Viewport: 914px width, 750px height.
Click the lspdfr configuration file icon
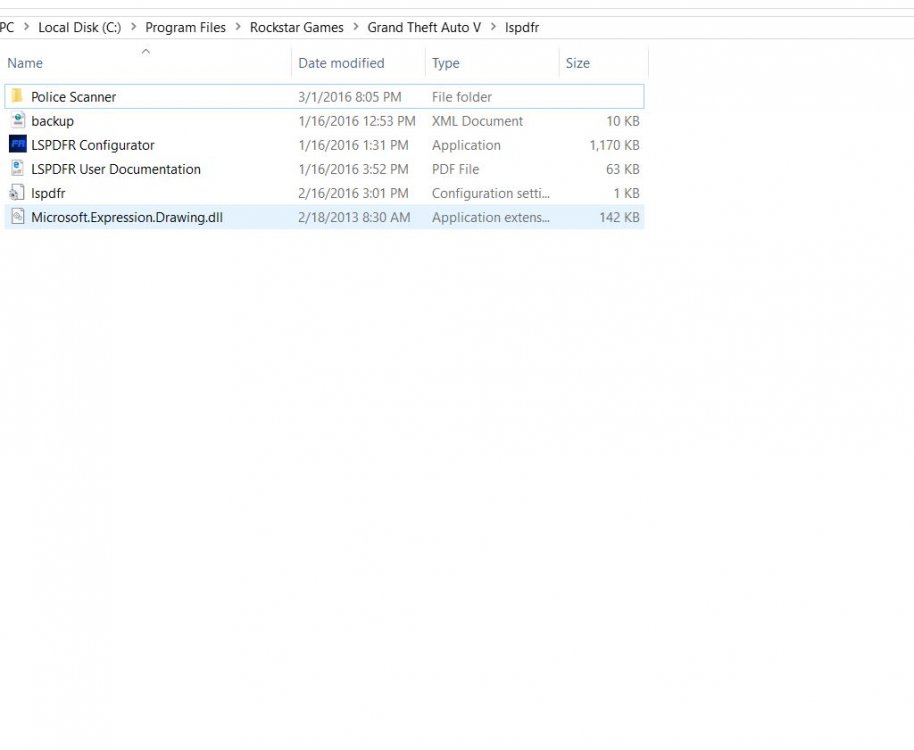click(17, 192)
